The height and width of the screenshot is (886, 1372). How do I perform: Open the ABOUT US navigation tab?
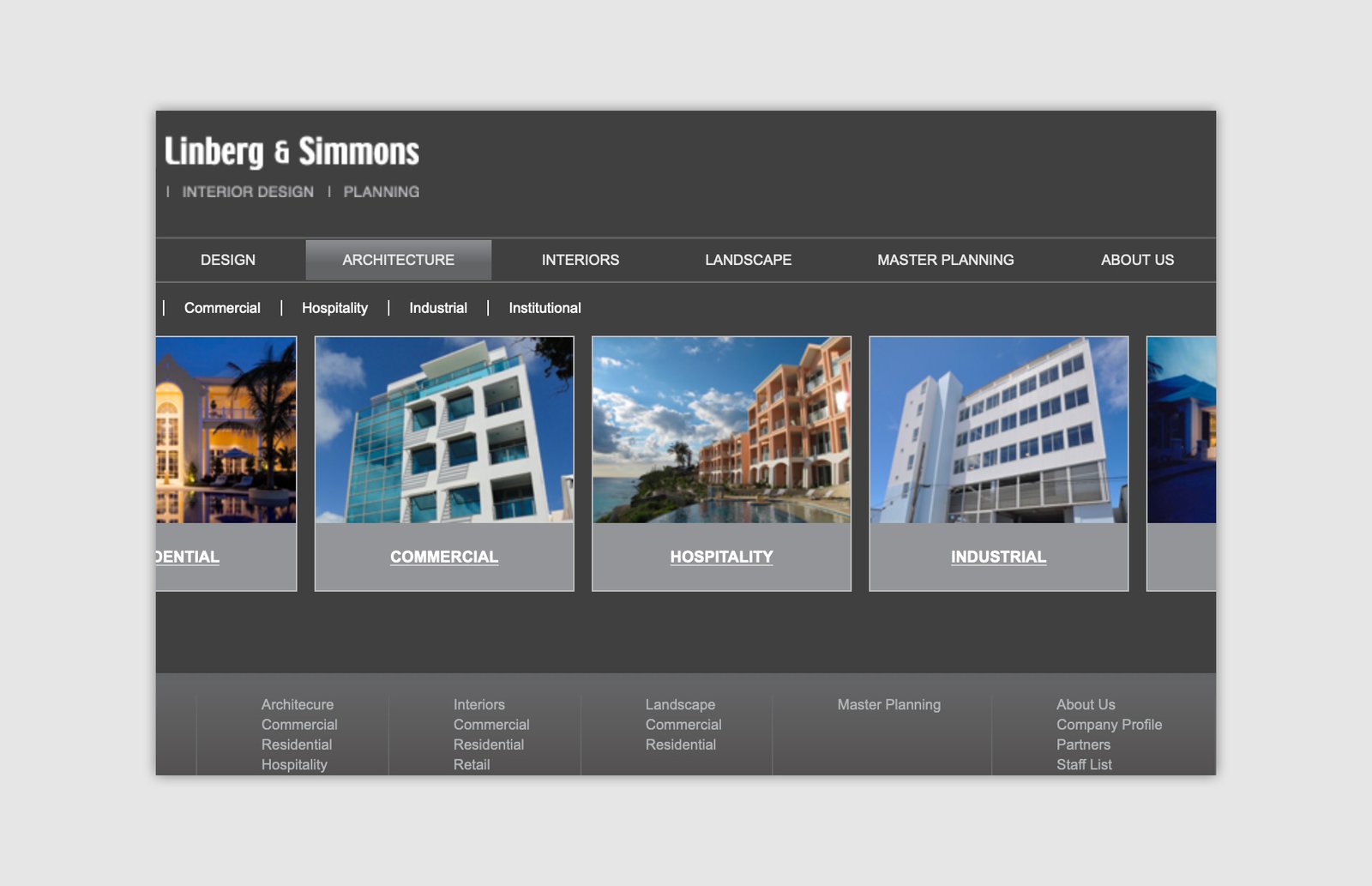click(x=1137, y=260)
